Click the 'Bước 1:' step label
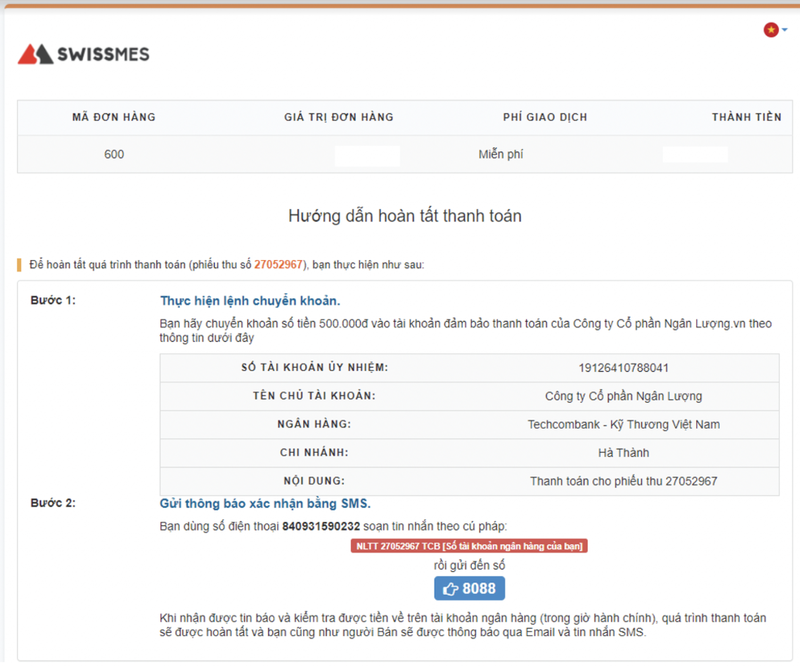 tap(53, 300)
